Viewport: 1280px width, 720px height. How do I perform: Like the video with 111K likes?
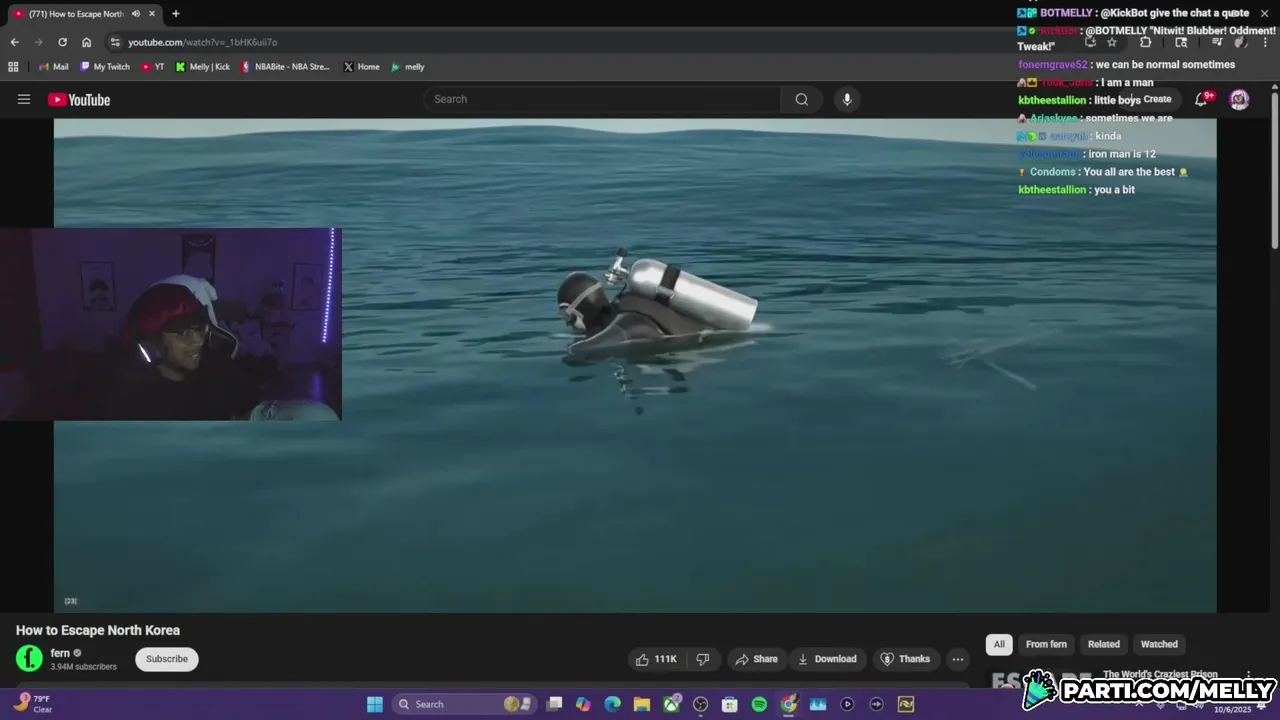(657, 659)
